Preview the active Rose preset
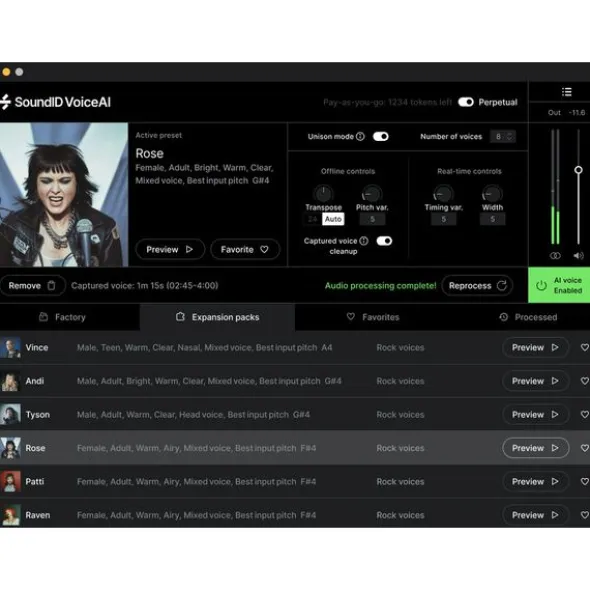The height and width of the screenshot is (591, 590). tap(170, 249)
